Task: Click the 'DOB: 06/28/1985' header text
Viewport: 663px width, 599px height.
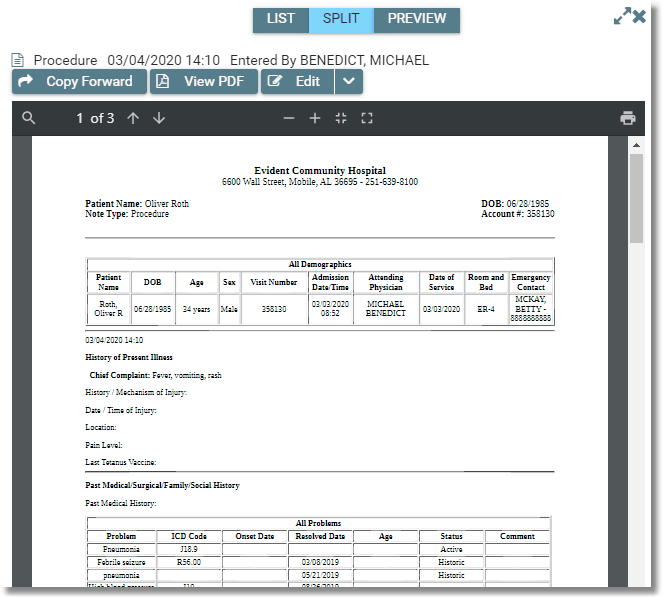Action: (x=515, y=204)
